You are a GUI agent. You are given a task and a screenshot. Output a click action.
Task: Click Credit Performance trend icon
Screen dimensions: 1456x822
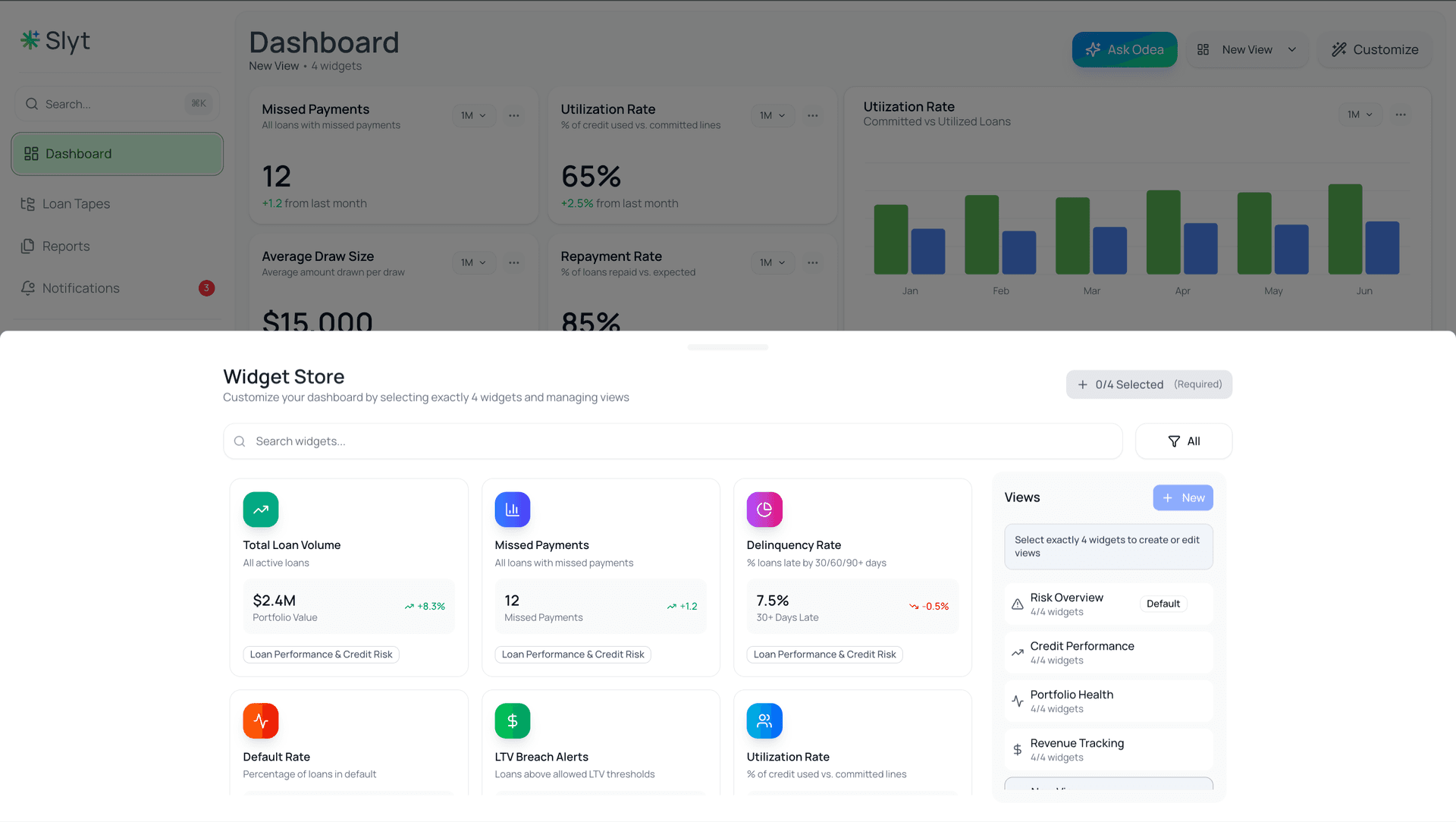pyautogui.click(x=1018, y=653)
